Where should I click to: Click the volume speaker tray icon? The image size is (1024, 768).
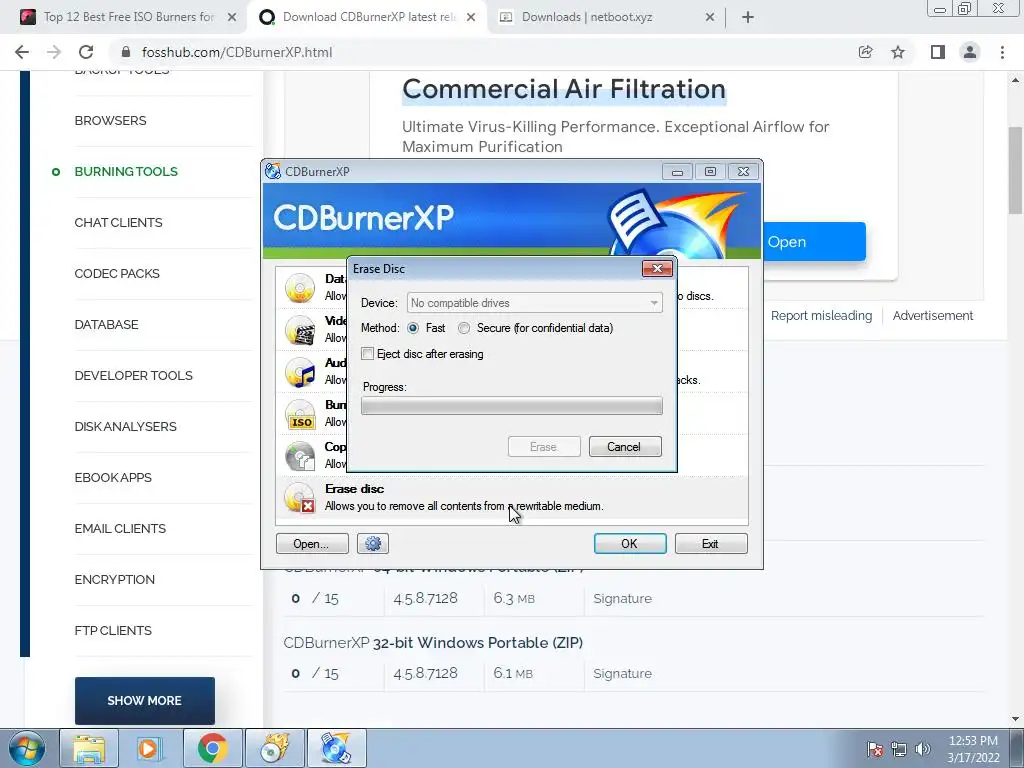click(x=923, y=749)
